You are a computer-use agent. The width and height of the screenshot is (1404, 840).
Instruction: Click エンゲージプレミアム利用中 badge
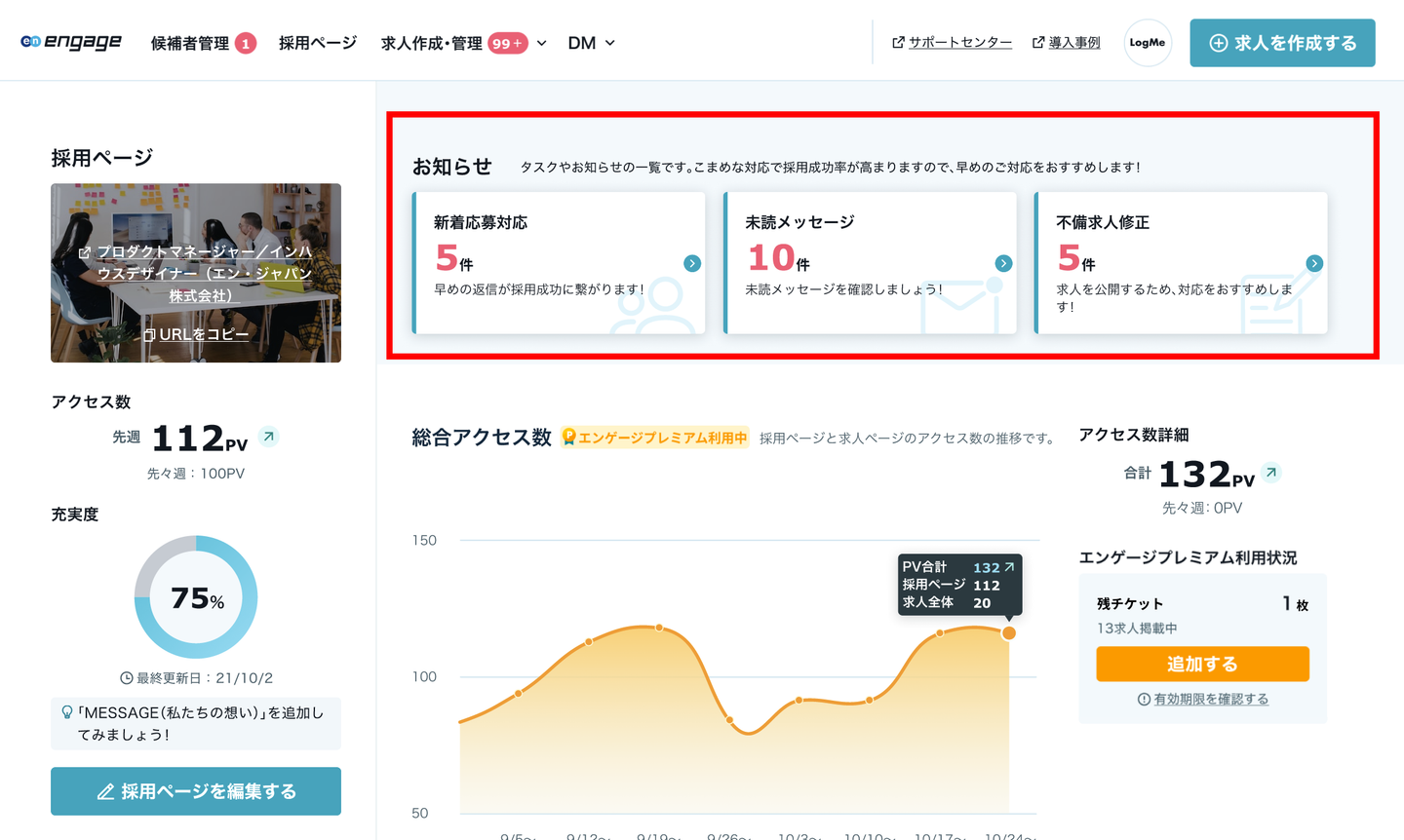pyautogui.click(x=655, y=438)
